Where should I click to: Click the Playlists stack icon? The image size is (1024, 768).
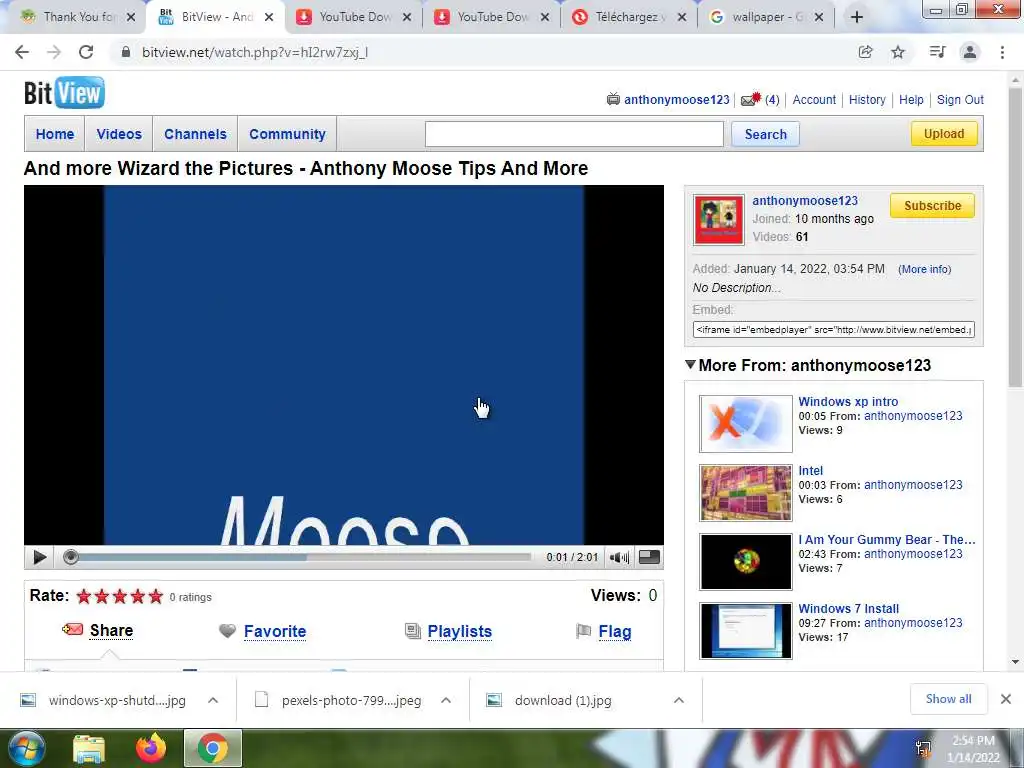[413, 631]
